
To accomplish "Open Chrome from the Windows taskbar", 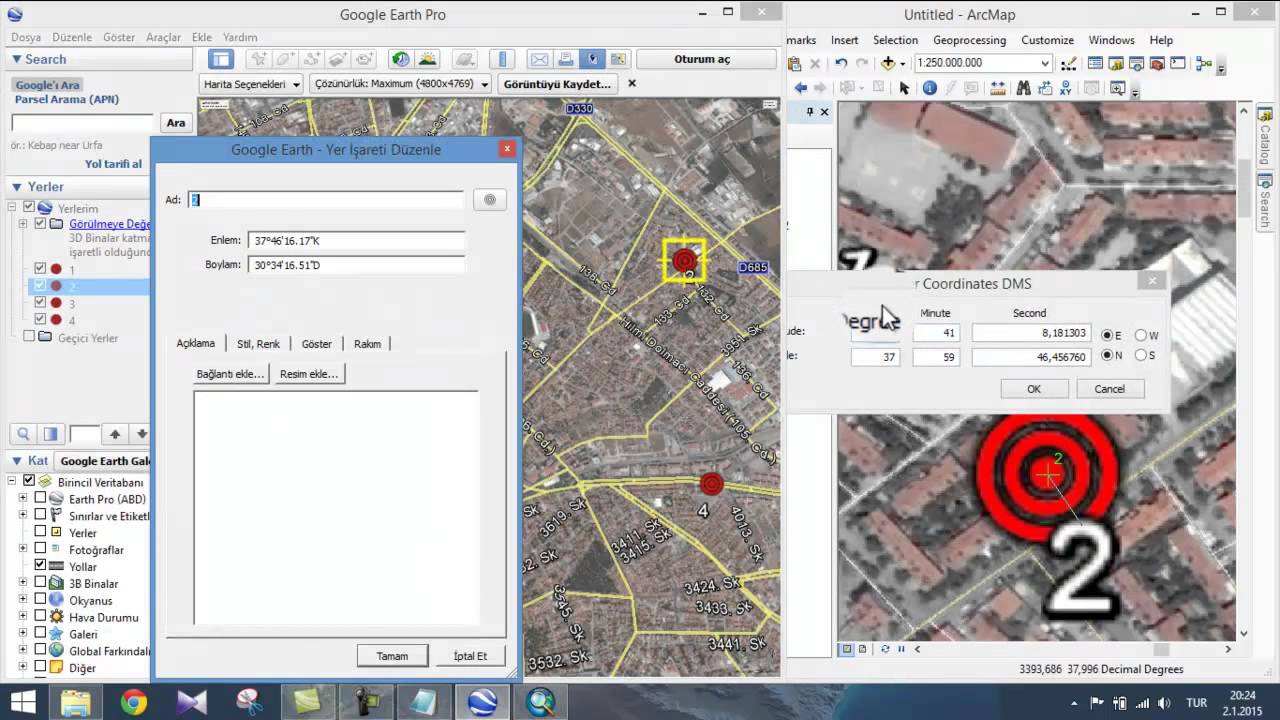I will [x=134, y=703].
